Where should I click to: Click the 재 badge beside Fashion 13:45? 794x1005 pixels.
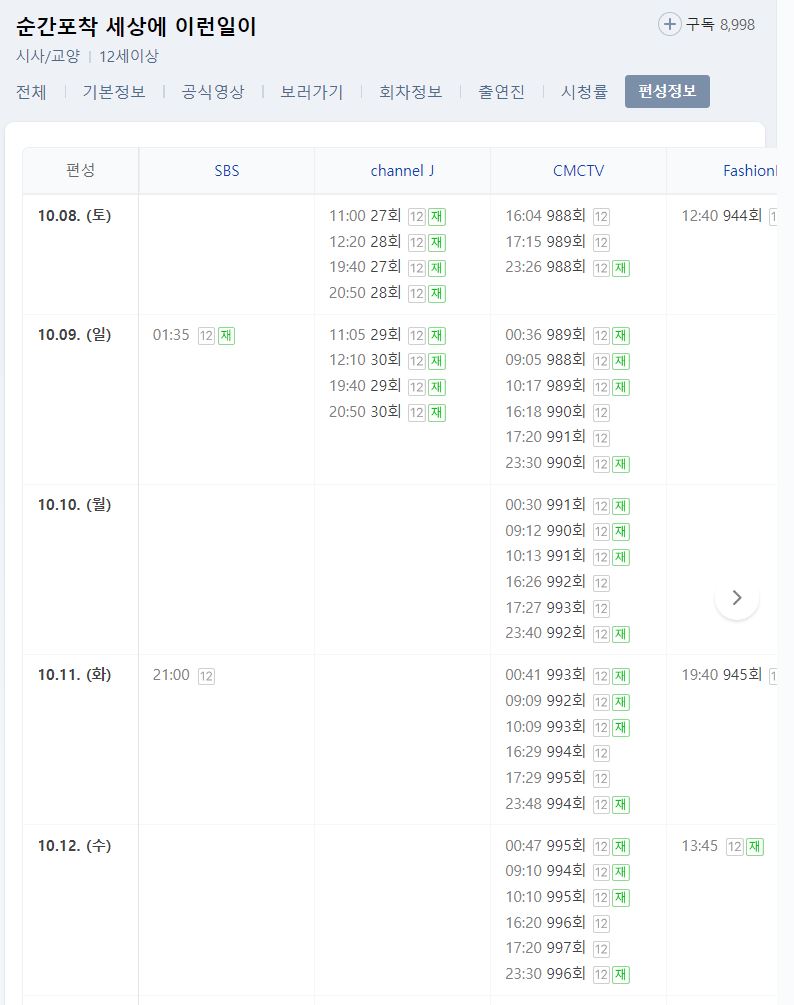(x=755, y=847)
